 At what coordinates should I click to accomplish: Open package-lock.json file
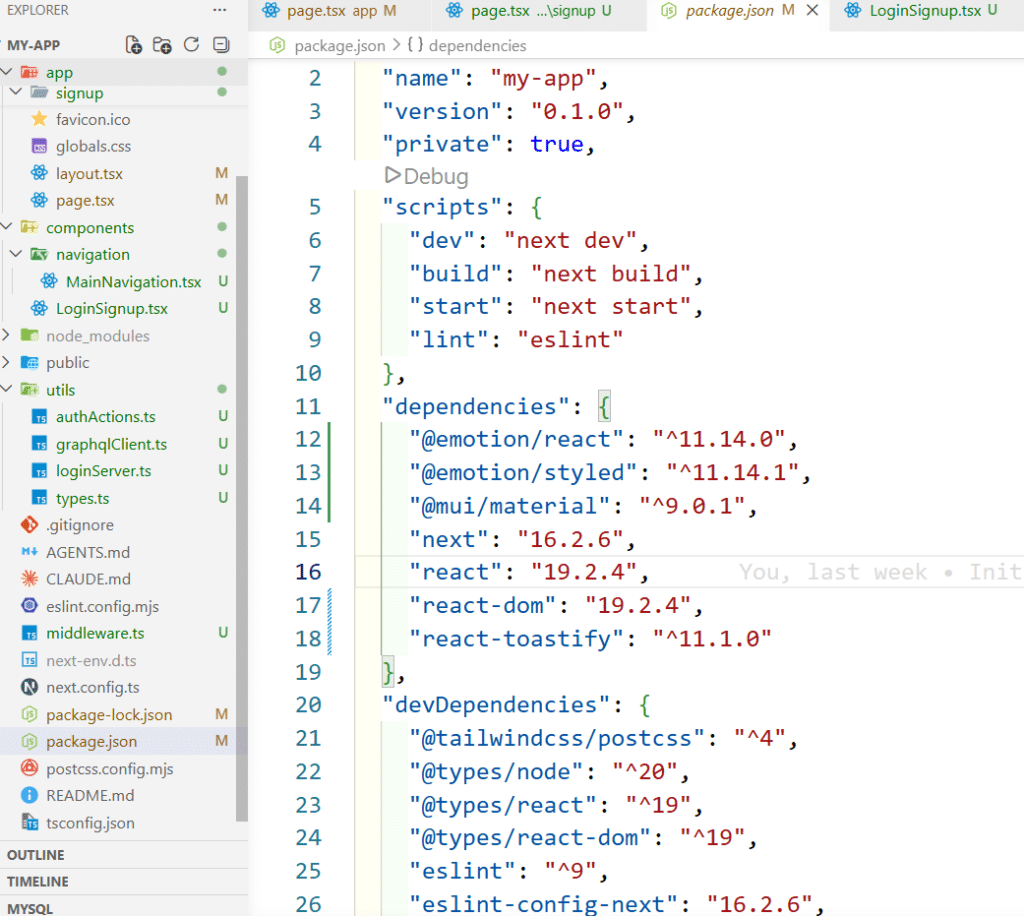[109, 715]
